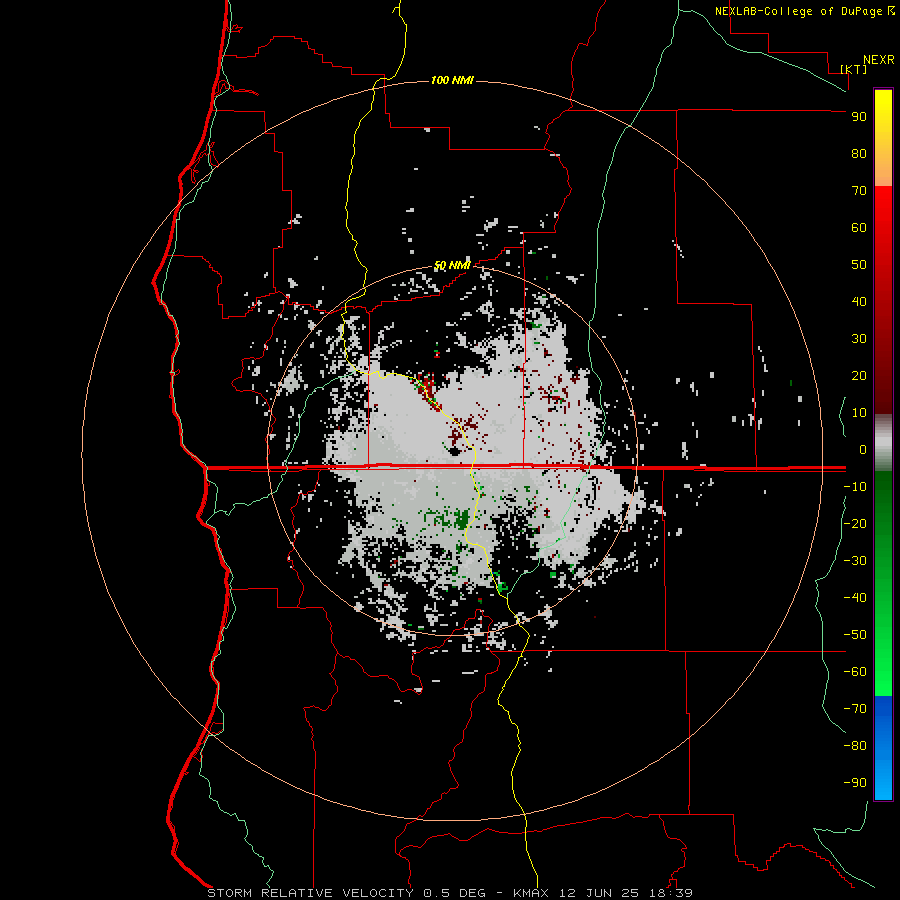Pick the yellow-orange band of the color scale
Image resolution: width=900 pixels, height=900 pixels.
(883, 138)
